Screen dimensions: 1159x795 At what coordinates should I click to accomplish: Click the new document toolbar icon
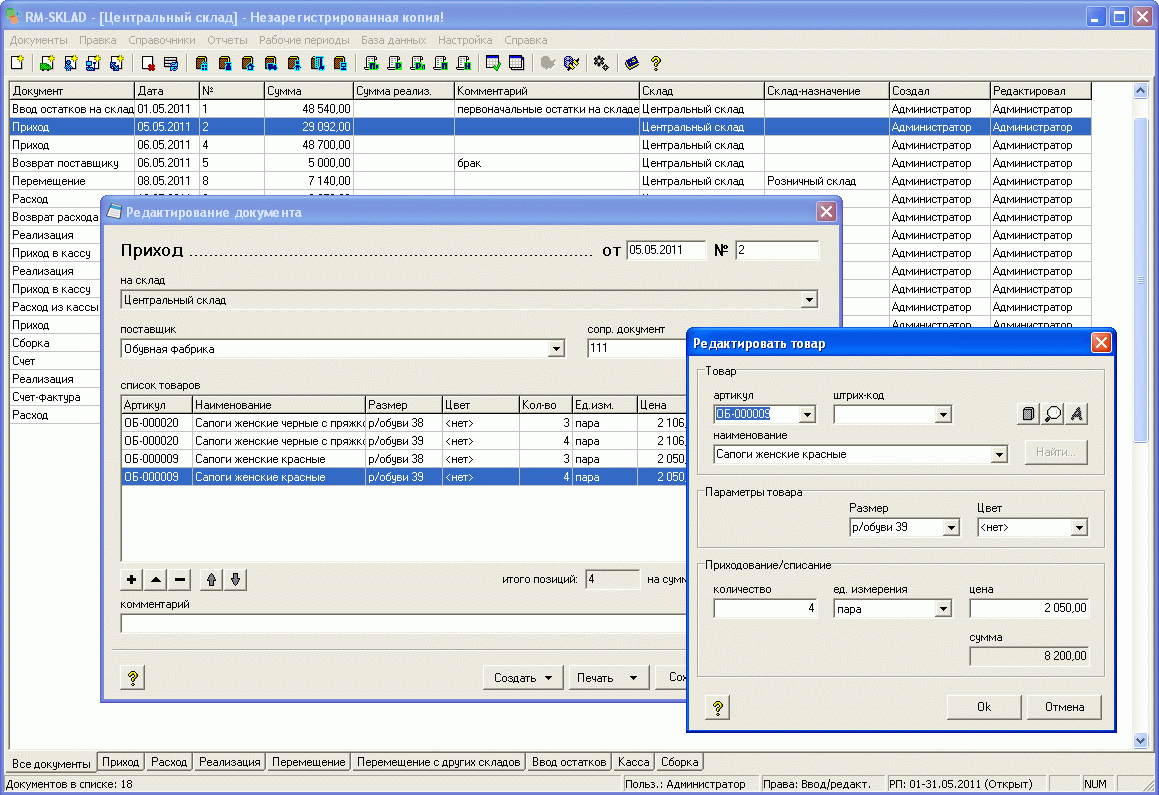pos(17,63)
